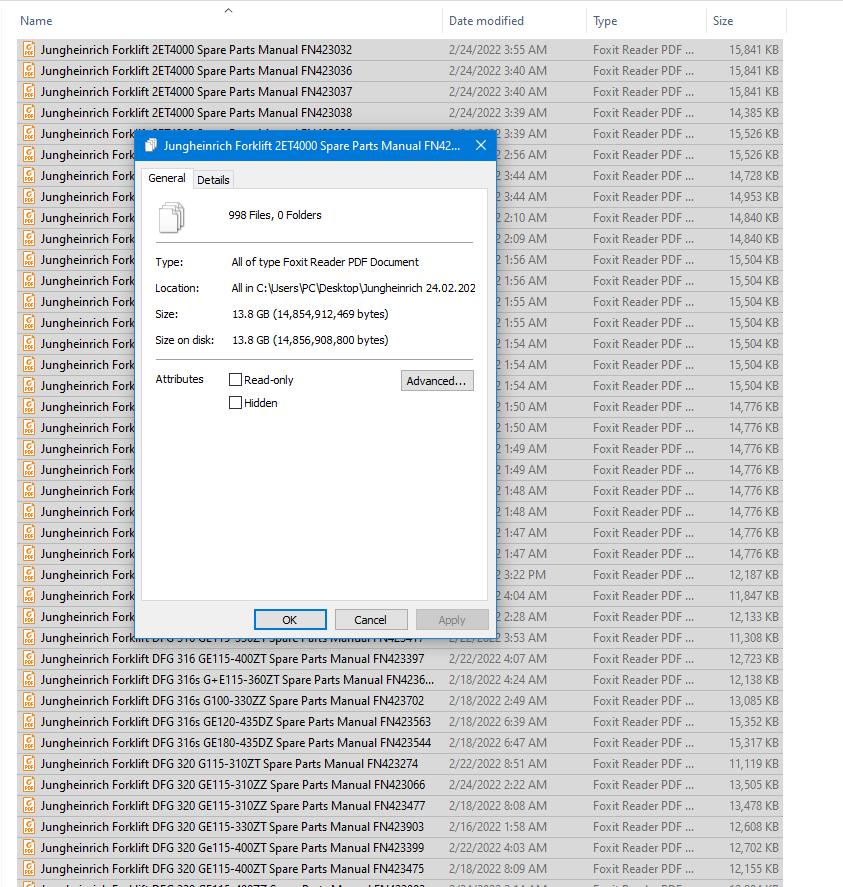Click PDF icon of DFG 320 GE115-310ZZ FN423477
This screenshot has height=887, width=843.
pyautogui.click(x=29, y=806)
